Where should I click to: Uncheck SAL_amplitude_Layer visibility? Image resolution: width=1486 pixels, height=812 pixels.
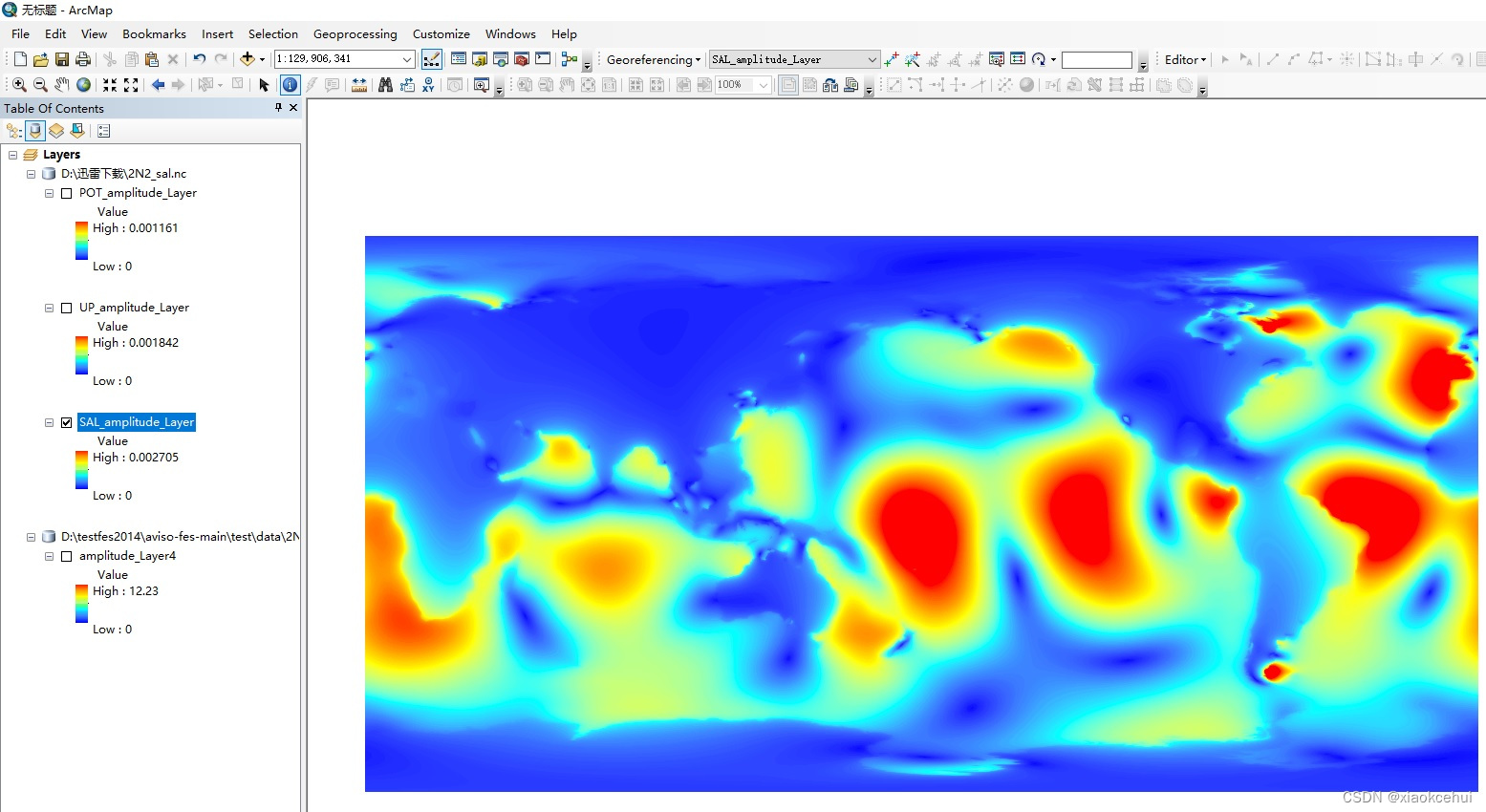click(67, 422)
